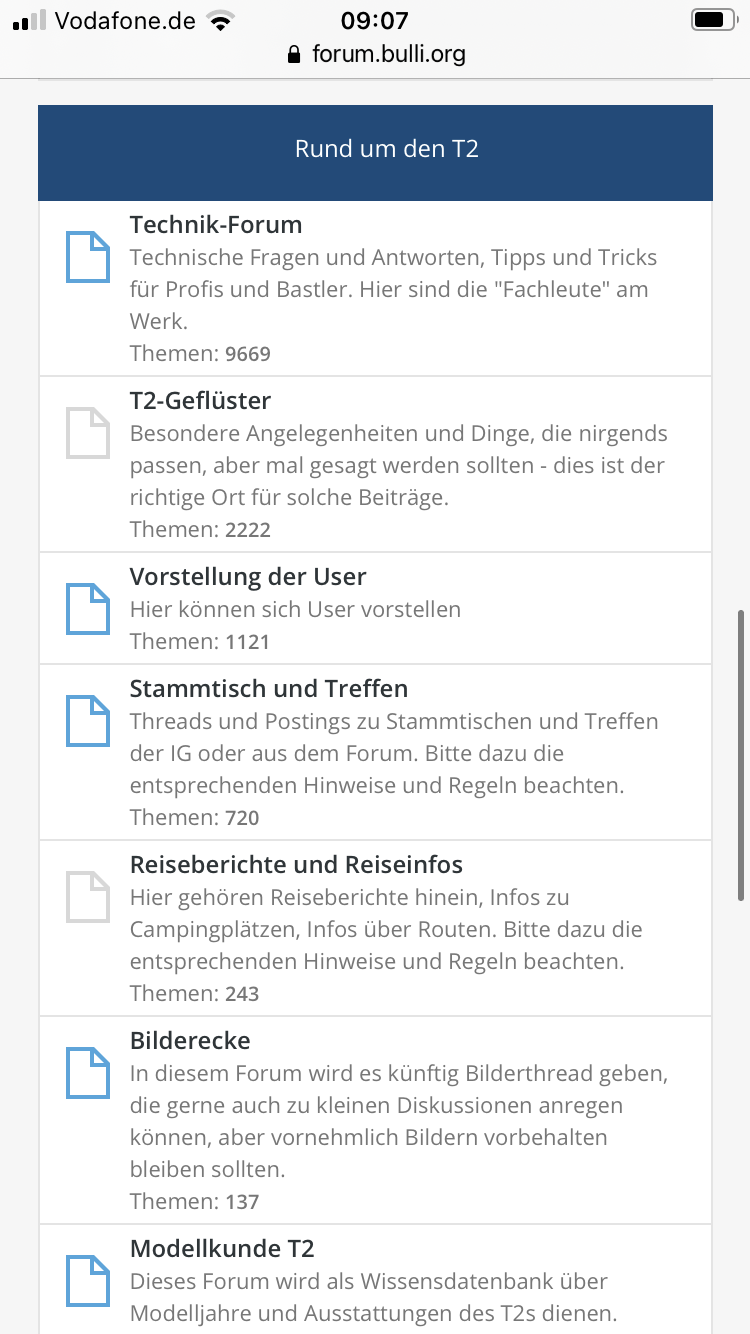Select the Modellkunde T2 forum title
Image resolution: width=750 pixels, height=1334 pixels.
222,1249
